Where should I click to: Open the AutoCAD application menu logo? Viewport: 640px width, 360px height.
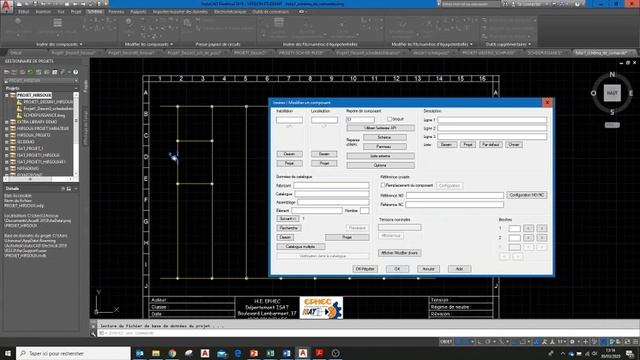(x=6, y=7)
